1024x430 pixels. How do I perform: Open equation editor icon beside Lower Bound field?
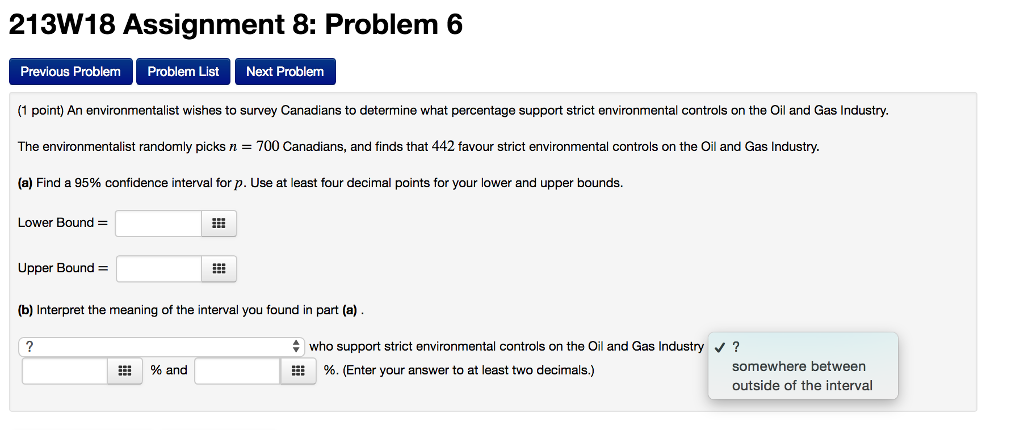pyautogui.click(x=219, y=223)
